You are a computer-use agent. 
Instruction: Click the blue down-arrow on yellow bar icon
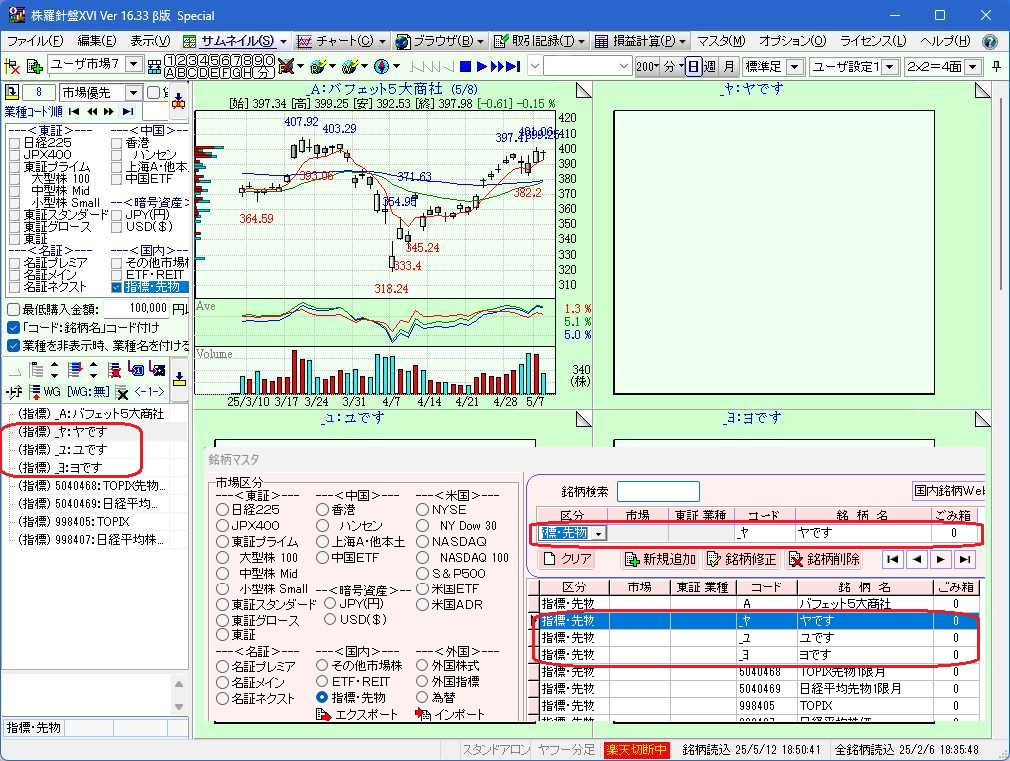pos(179,379)
